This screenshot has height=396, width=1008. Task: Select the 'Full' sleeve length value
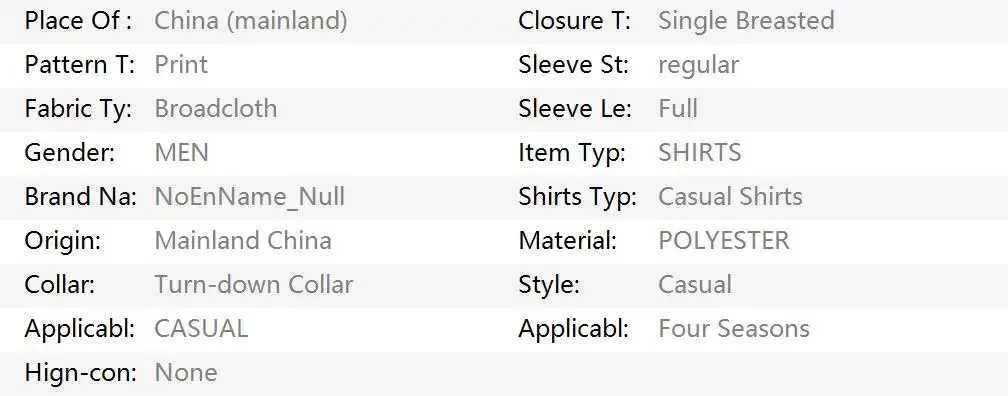coord(678,109)
